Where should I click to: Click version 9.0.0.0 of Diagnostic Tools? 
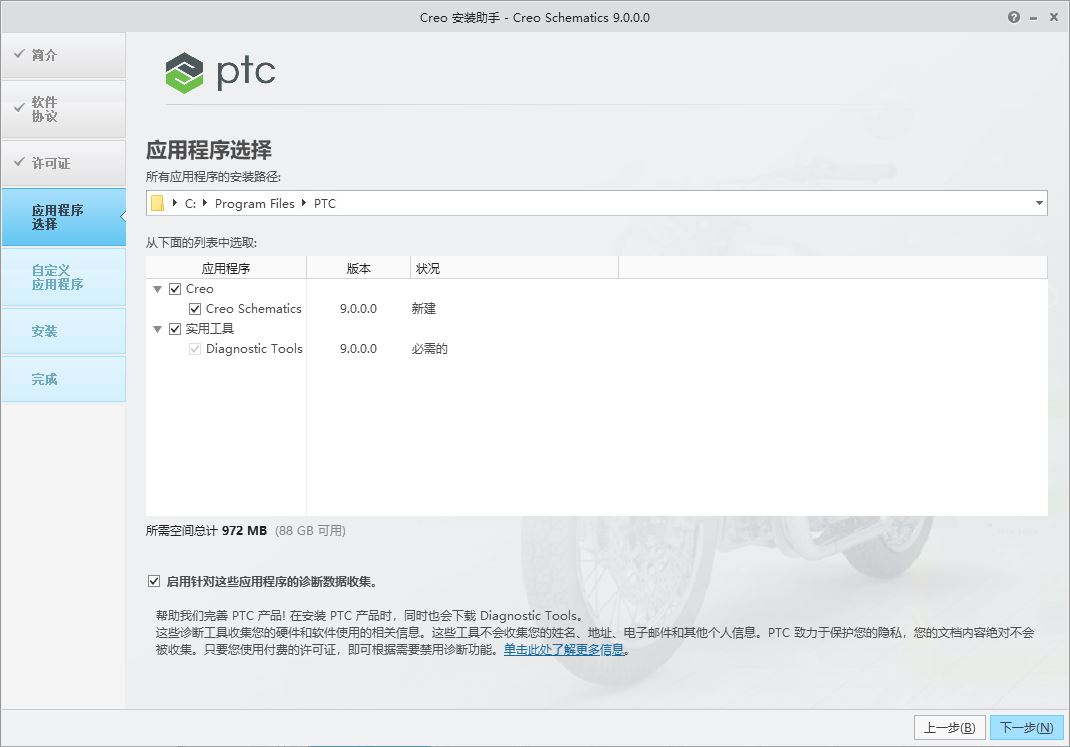[358, 349]
